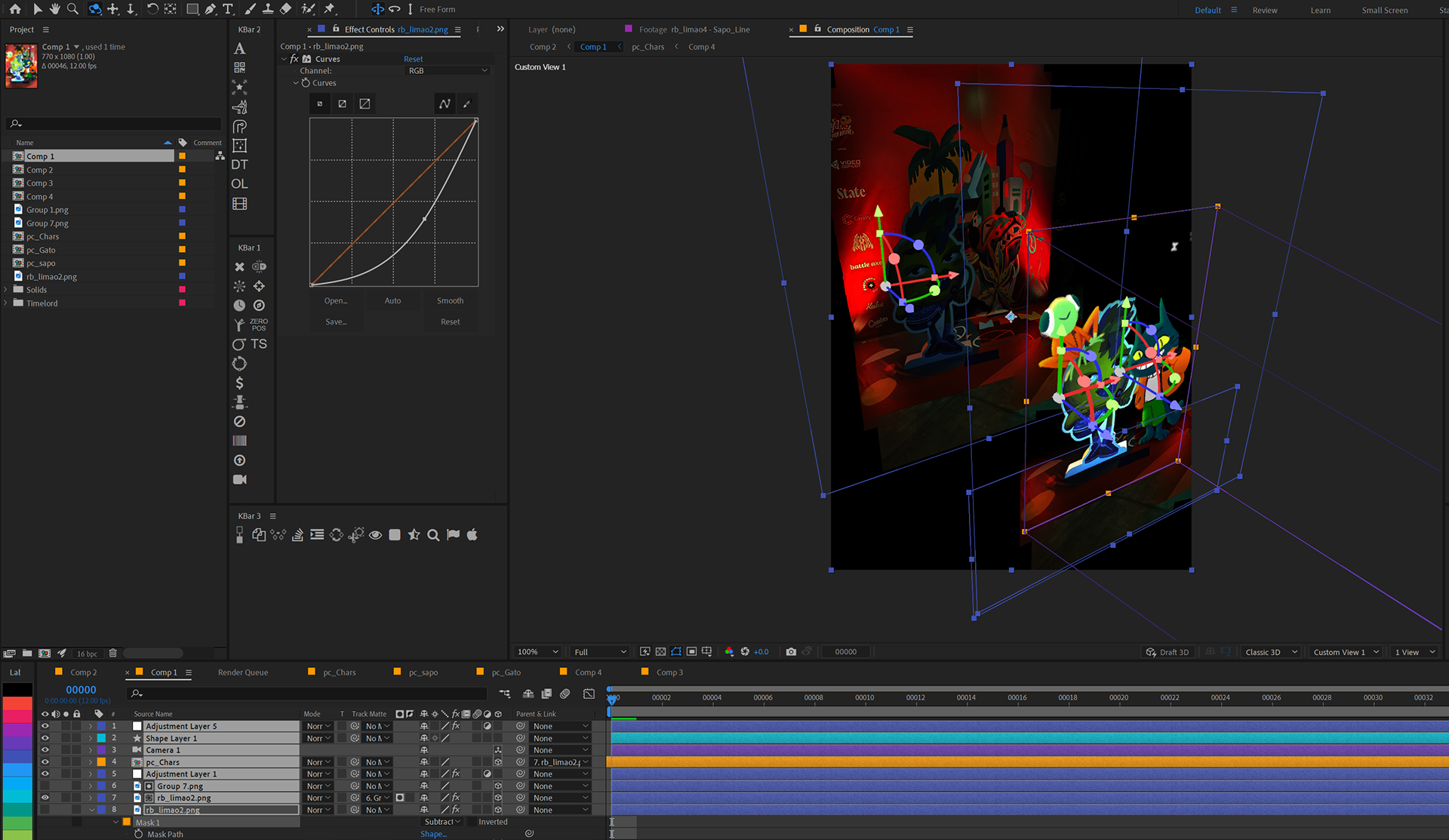Click the curve point edit icon in Curves
This screenshot has height=840, width=1449.
[x=445, y=104]
